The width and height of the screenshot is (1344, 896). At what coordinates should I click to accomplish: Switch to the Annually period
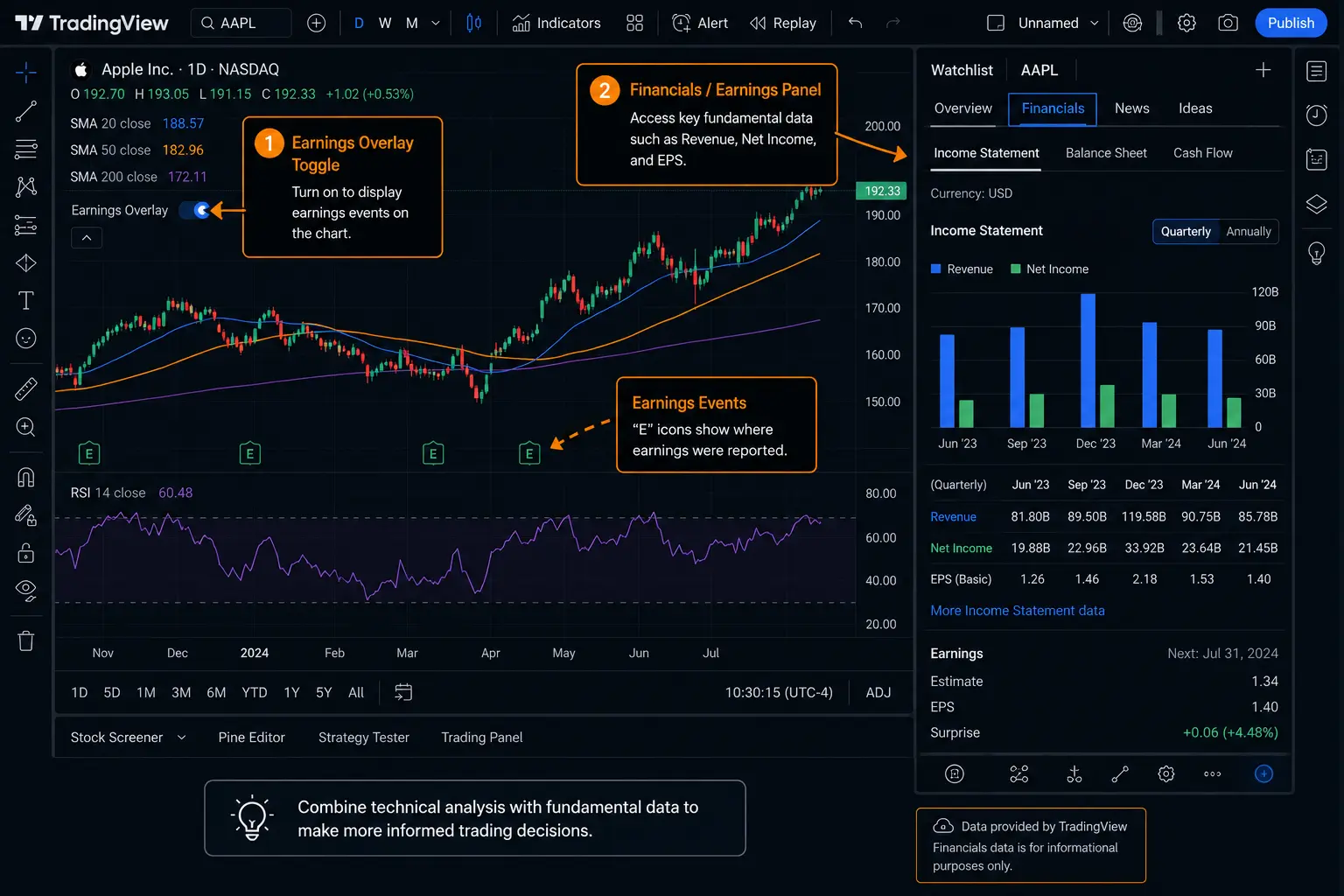[1249, 231]
